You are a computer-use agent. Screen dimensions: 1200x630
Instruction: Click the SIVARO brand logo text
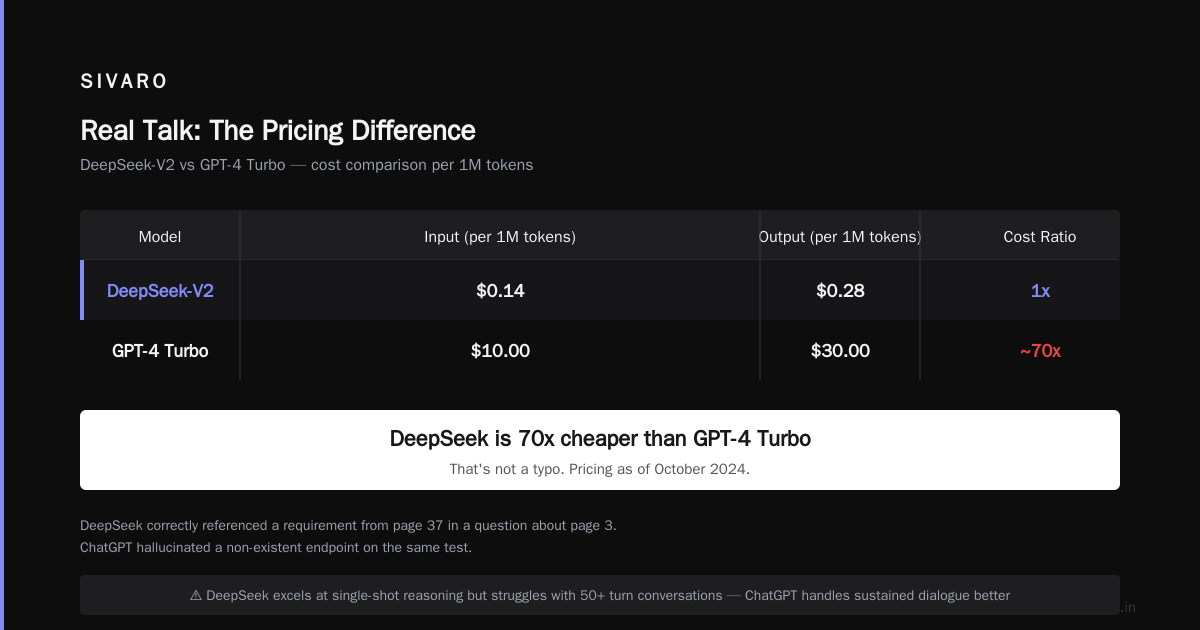point(124,82)
